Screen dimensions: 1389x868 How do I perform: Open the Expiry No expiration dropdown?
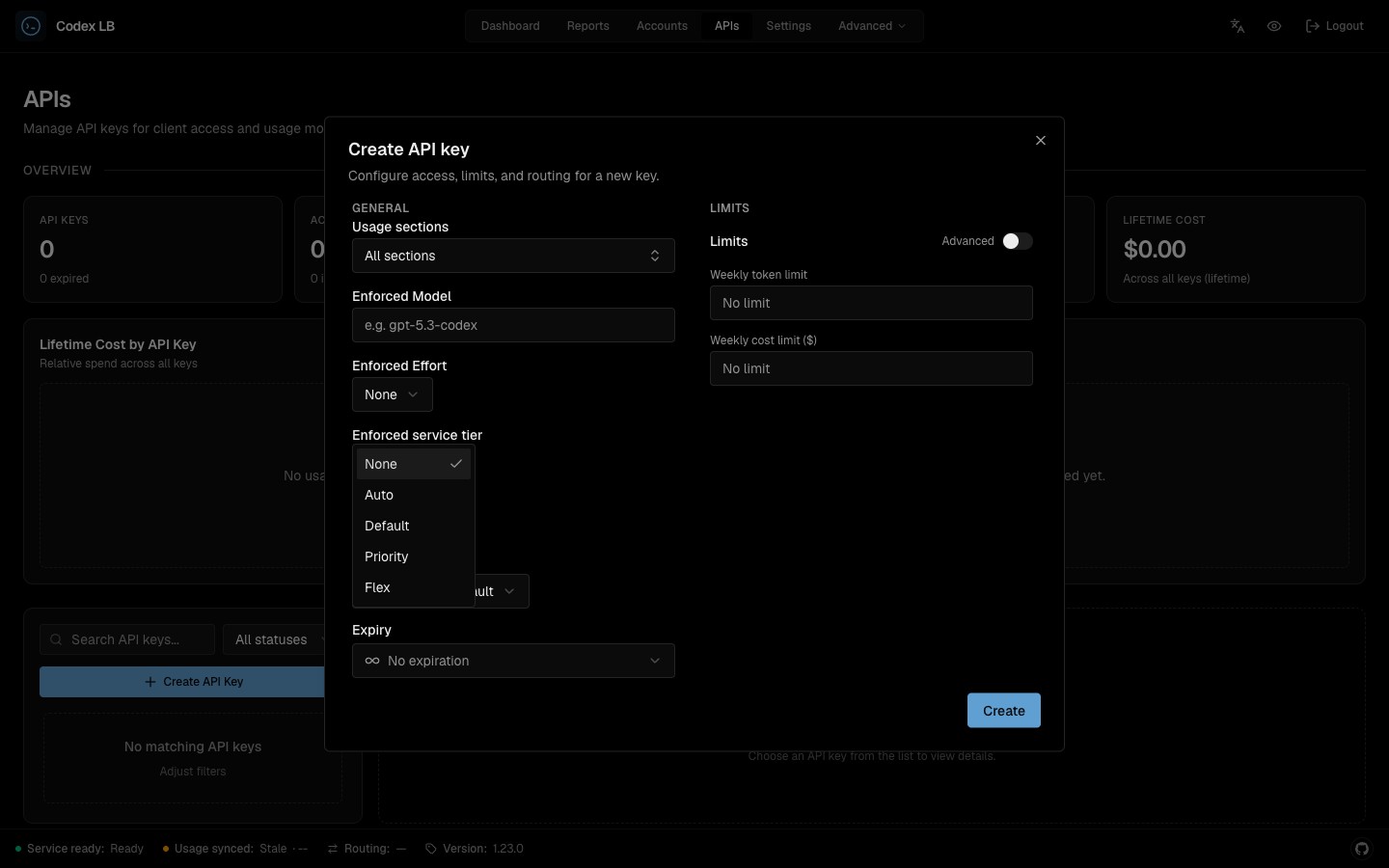pyautogui.click(x=513, y=661)
